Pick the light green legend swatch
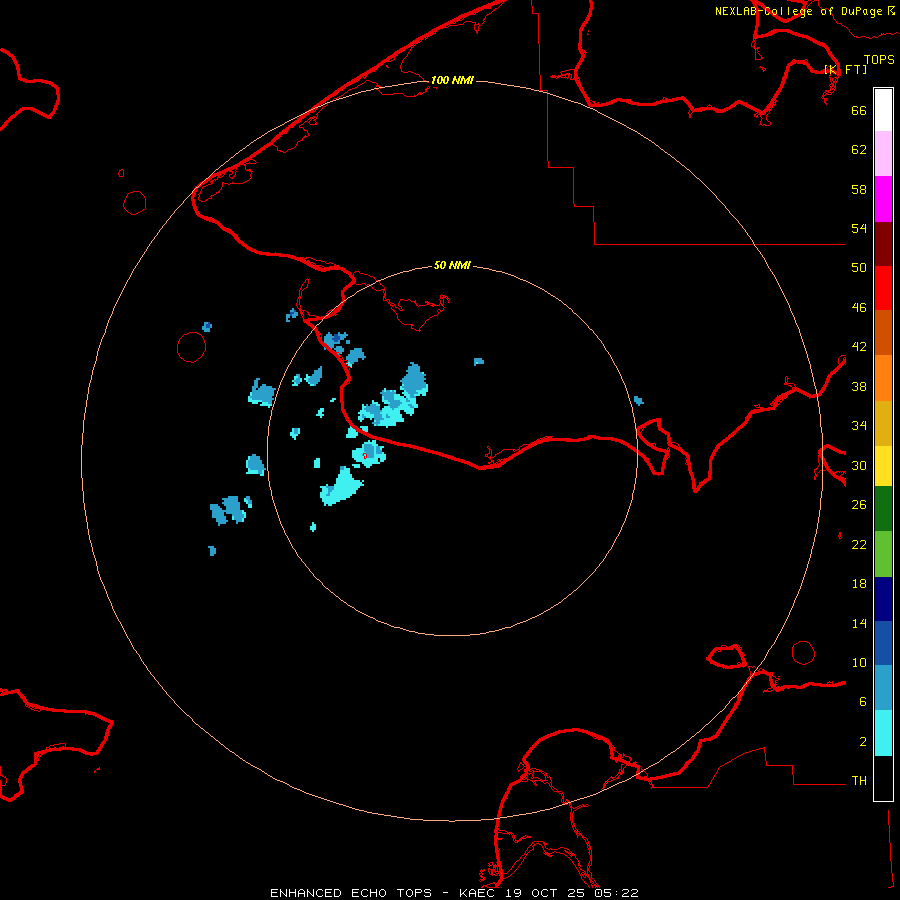Image resolution: width=900 pixels, height=900 pixels. (x=883, y=554)
